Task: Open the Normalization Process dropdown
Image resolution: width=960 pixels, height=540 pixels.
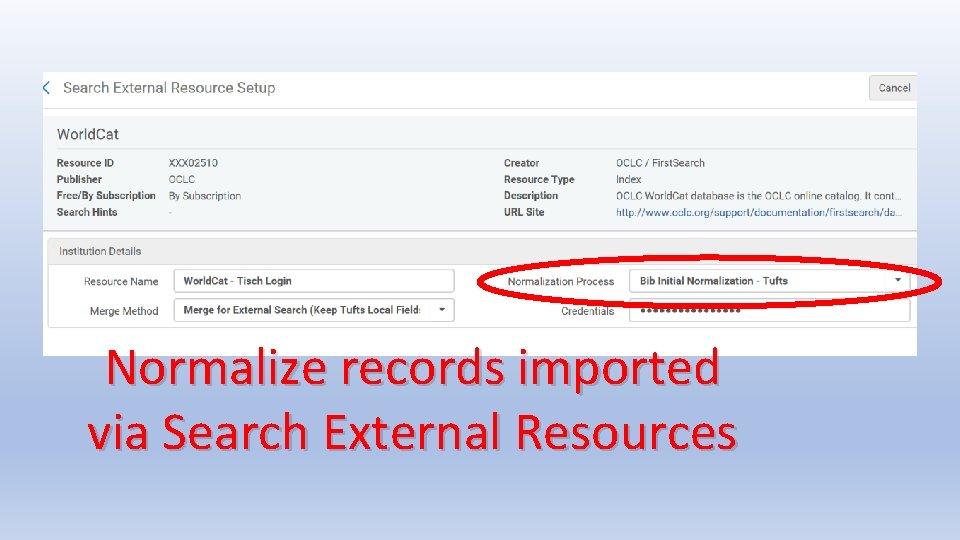Action: tap(769, 281)
